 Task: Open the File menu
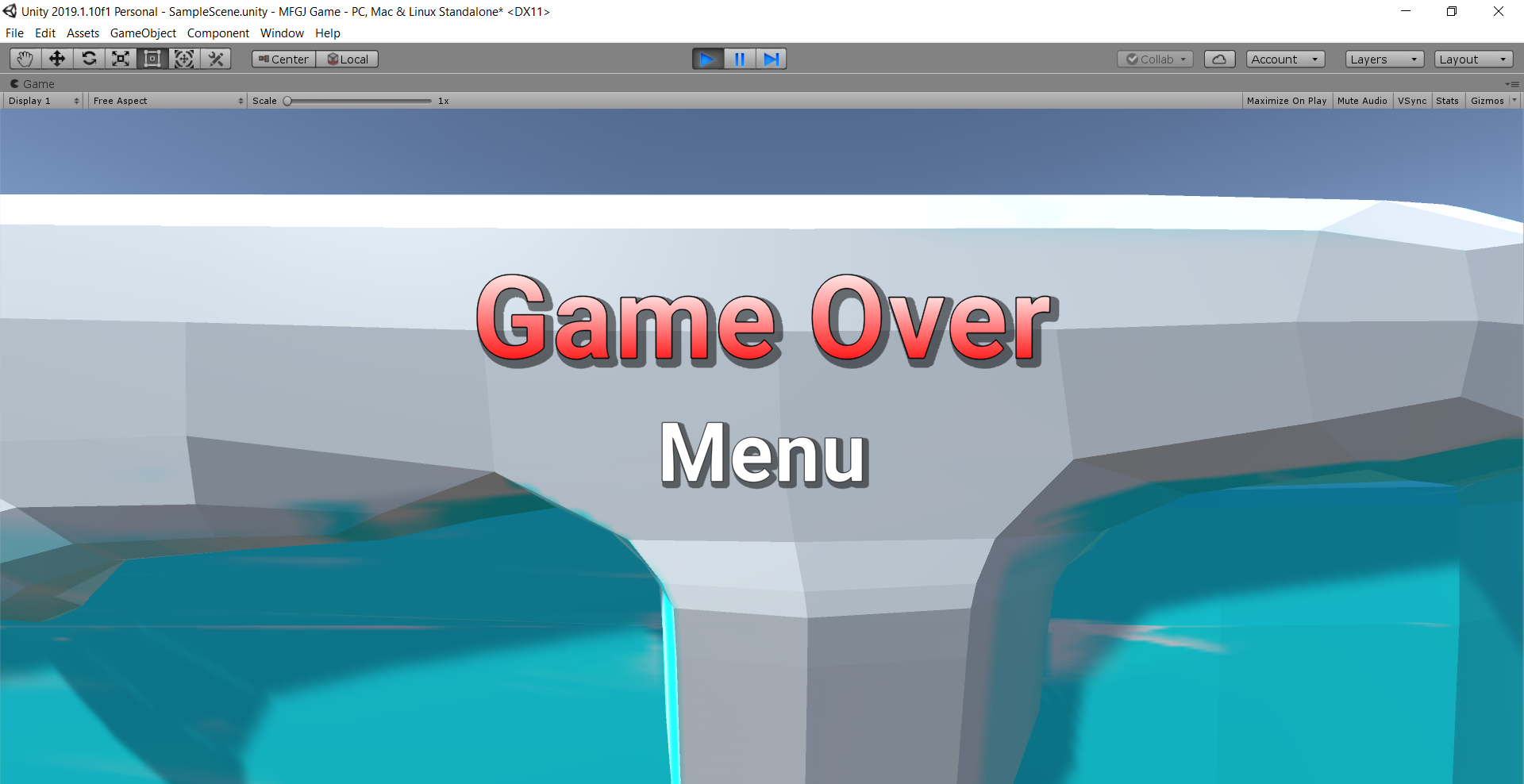coord(14,33)
